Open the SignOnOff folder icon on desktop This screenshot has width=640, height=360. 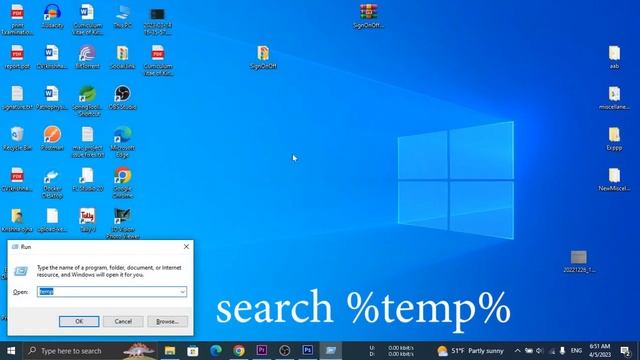[x=263, y=57]
